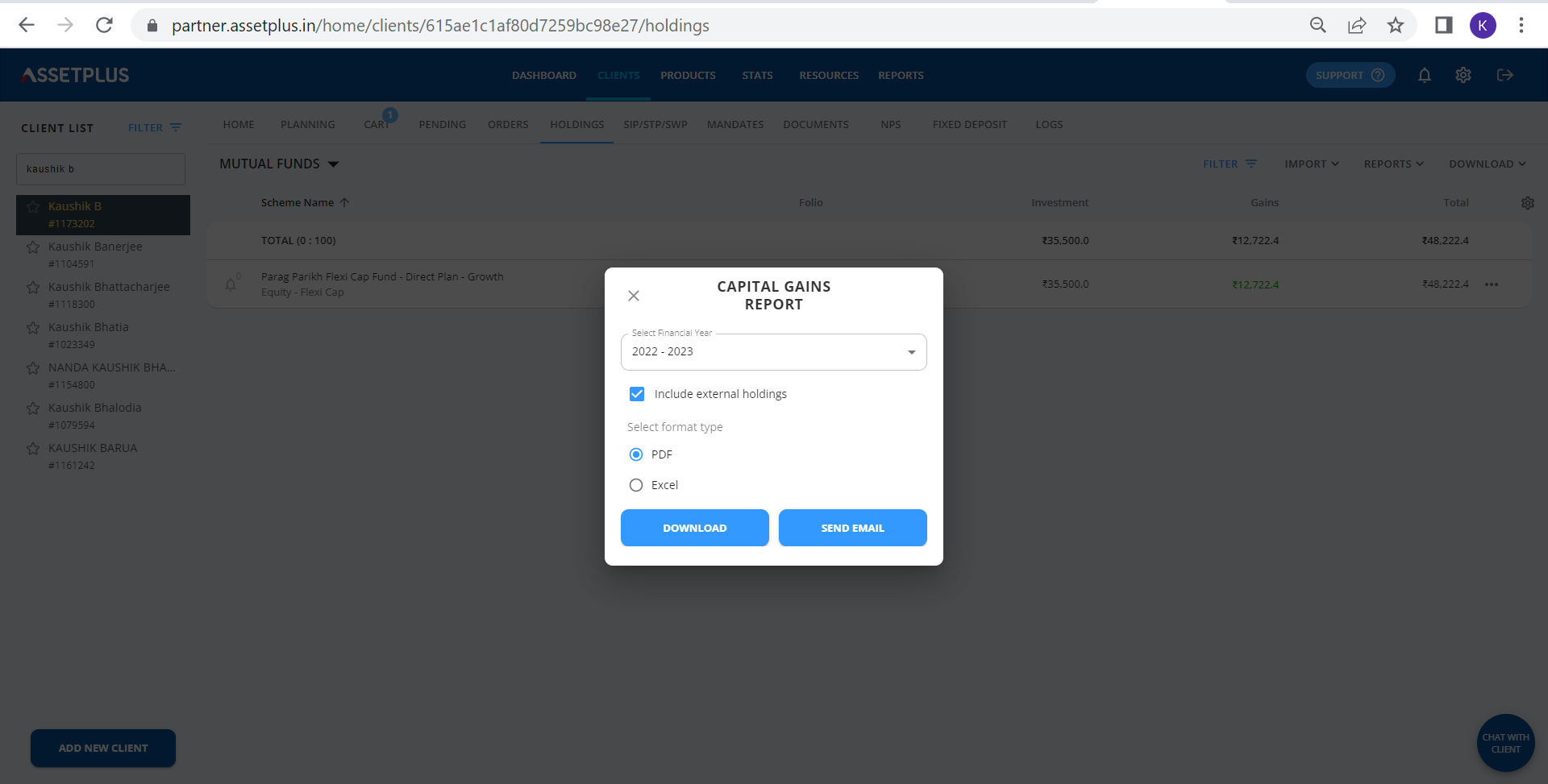1548x784 pixels.
Task: Click the logout icon in header
Action: point(1504,75)
